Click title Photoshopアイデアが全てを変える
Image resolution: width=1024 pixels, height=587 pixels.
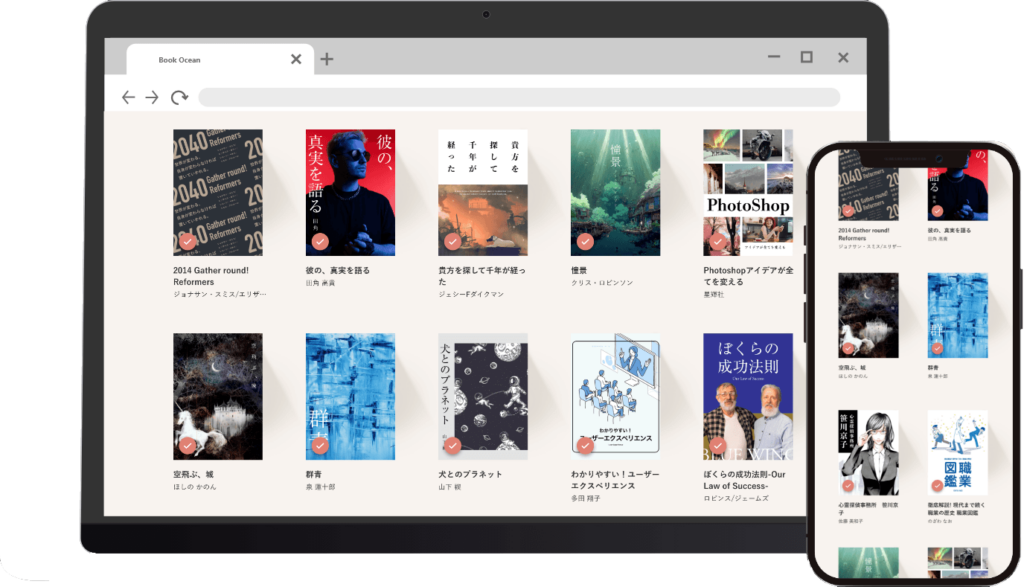[x=748, y=276]
